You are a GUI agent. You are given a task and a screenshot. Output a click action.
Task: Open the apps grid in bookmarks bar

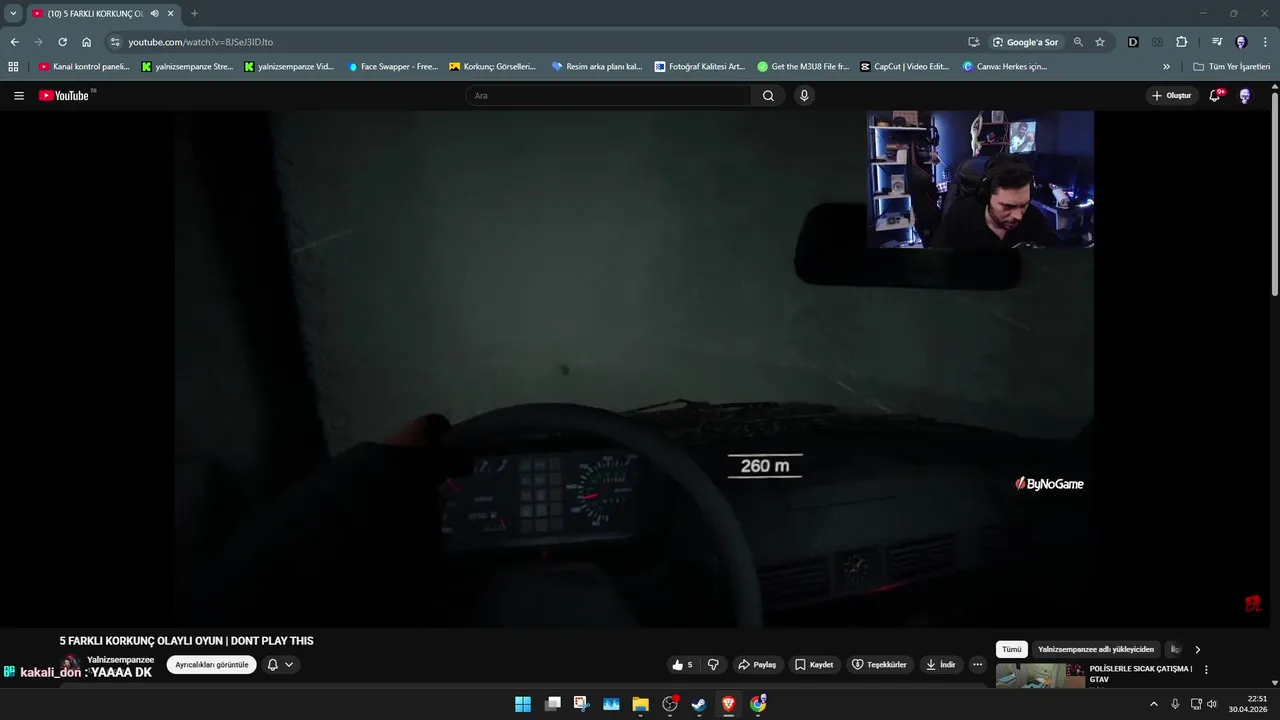[x=13, y=67]
